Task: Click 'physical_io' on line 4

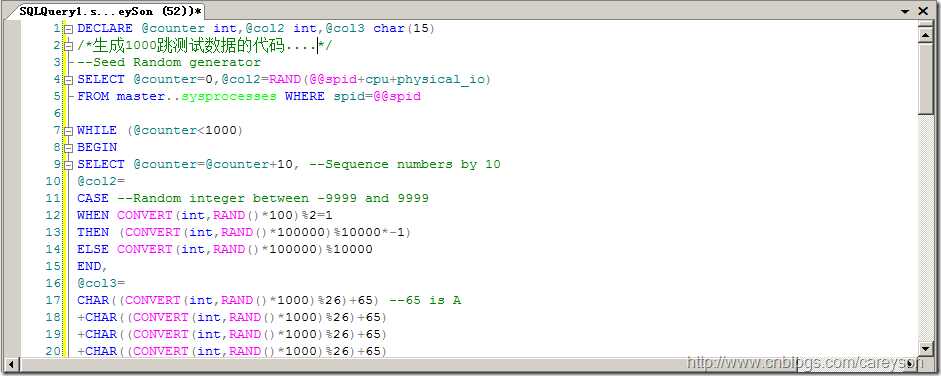Action: coord(441,79)
